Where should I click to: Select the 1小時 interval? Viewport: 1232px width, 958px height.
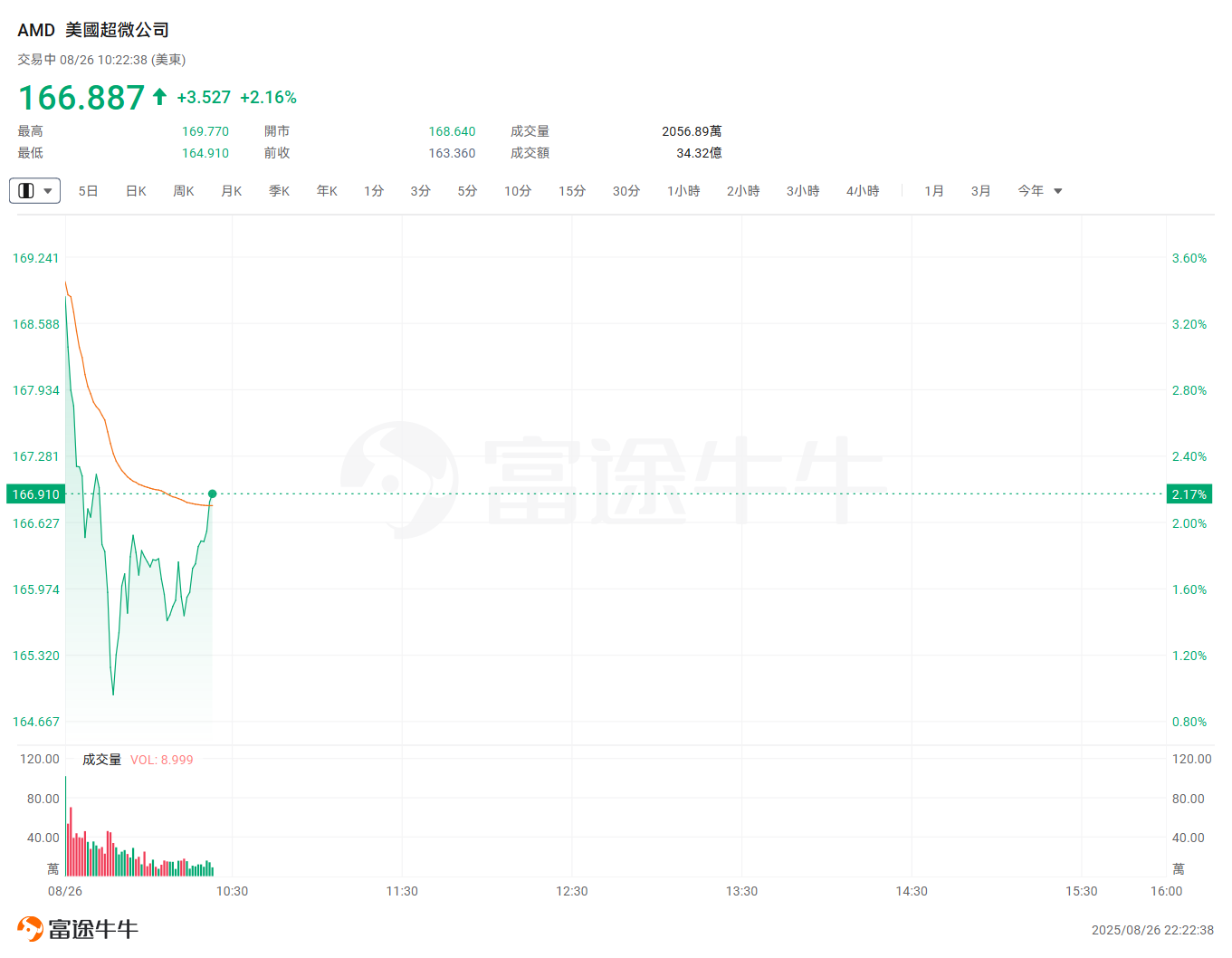[683, 191]
